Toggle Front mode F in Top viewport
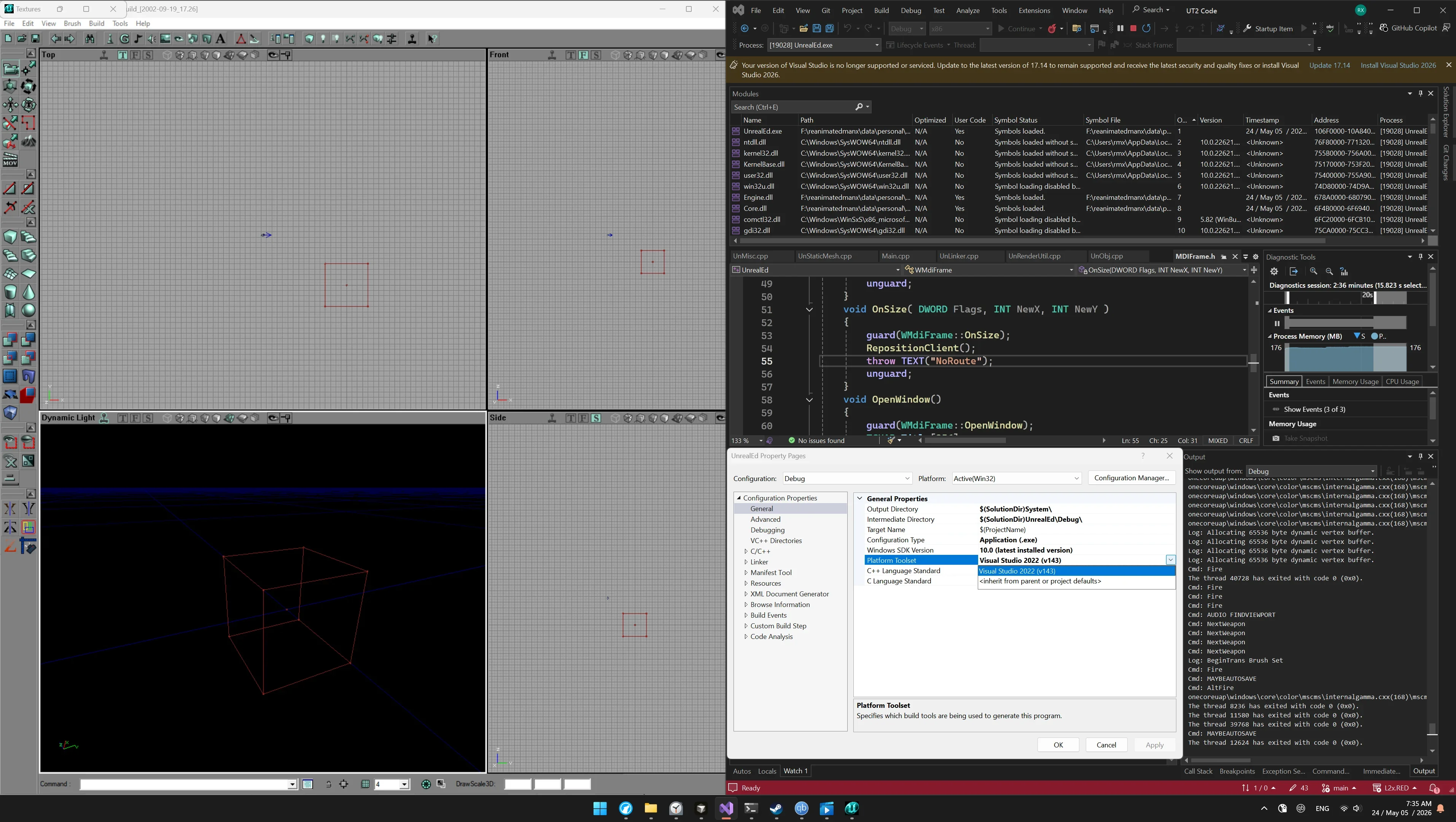1456x822 pixels. pos(136,55)
